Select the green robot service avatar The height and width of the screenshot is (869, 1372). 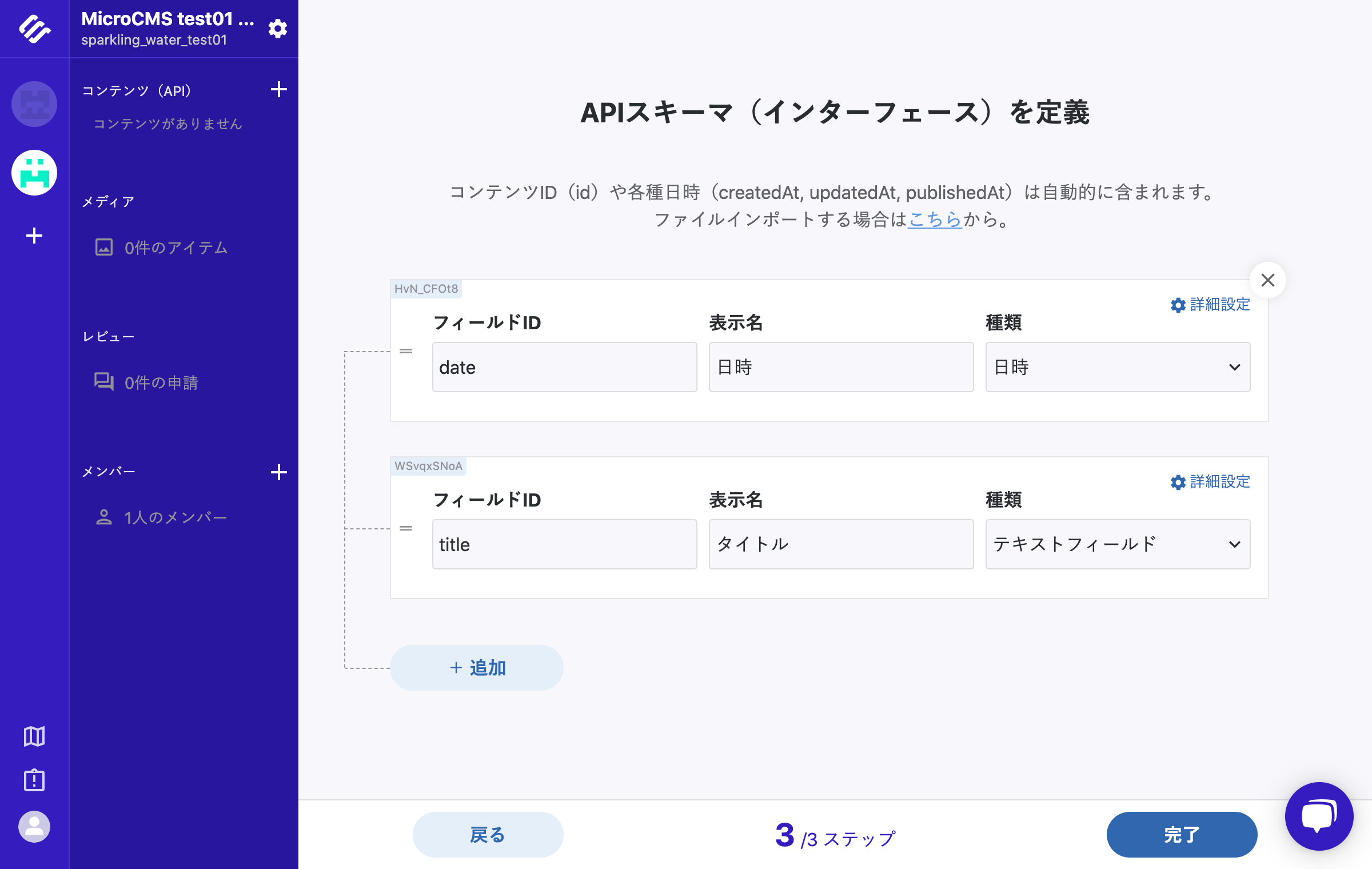tap(34, 173)
